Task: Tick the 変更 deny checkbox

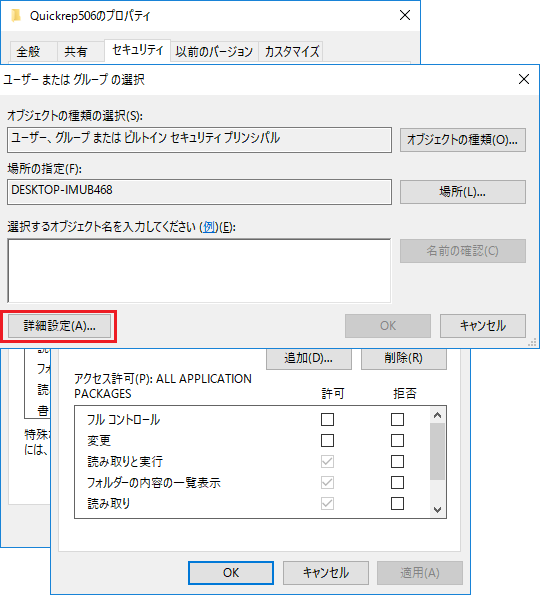Action: (x=397, y=441)
